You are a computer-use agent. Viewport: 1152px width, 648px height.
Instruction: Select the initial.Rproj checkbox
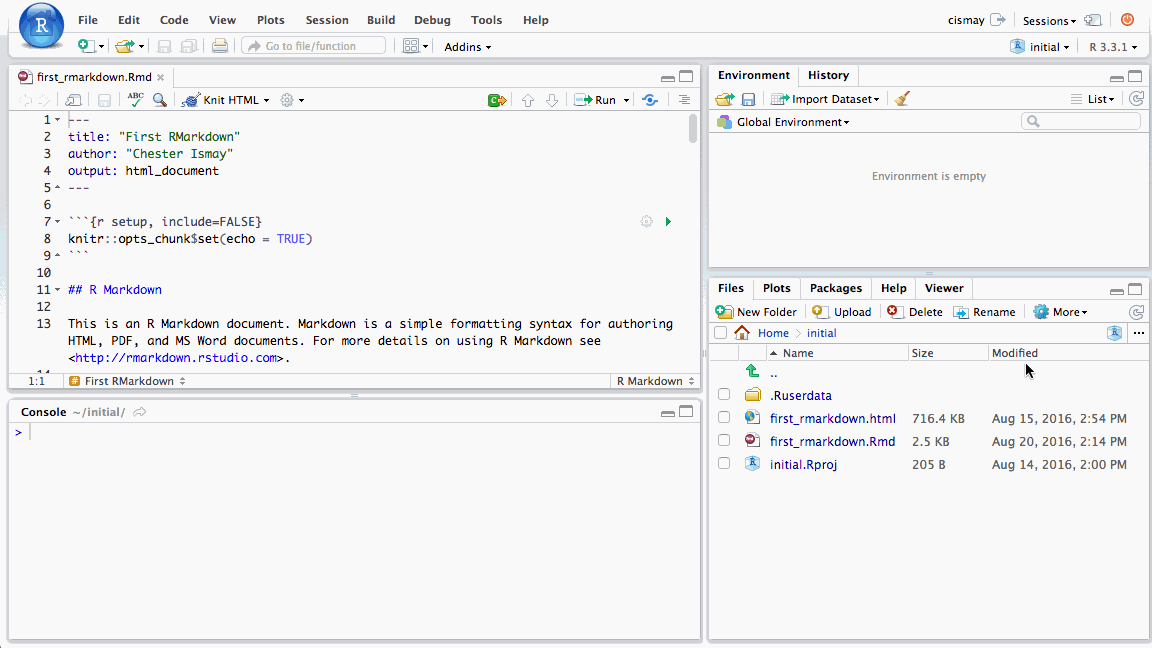(x=724, y=464)
